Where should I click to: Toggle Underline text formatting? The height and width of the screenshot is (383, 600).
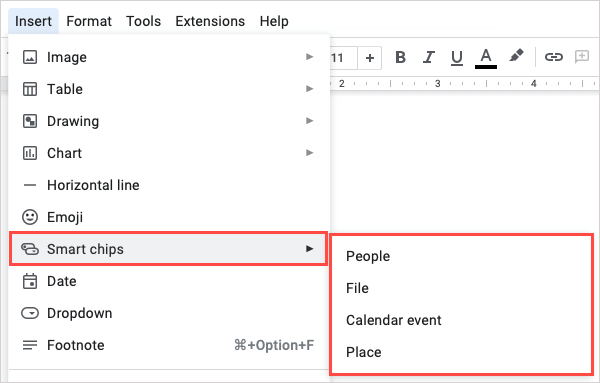click(457, 58)
